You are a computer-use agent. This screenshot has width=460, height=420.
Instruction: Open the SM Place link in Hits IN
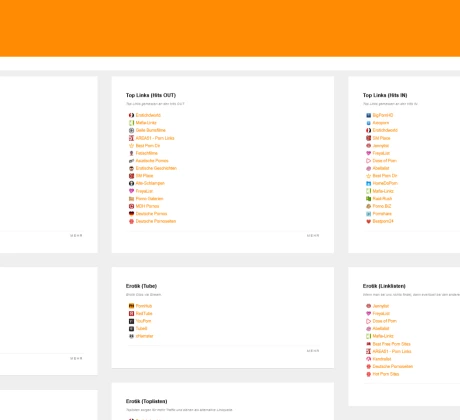coord(381,138)
